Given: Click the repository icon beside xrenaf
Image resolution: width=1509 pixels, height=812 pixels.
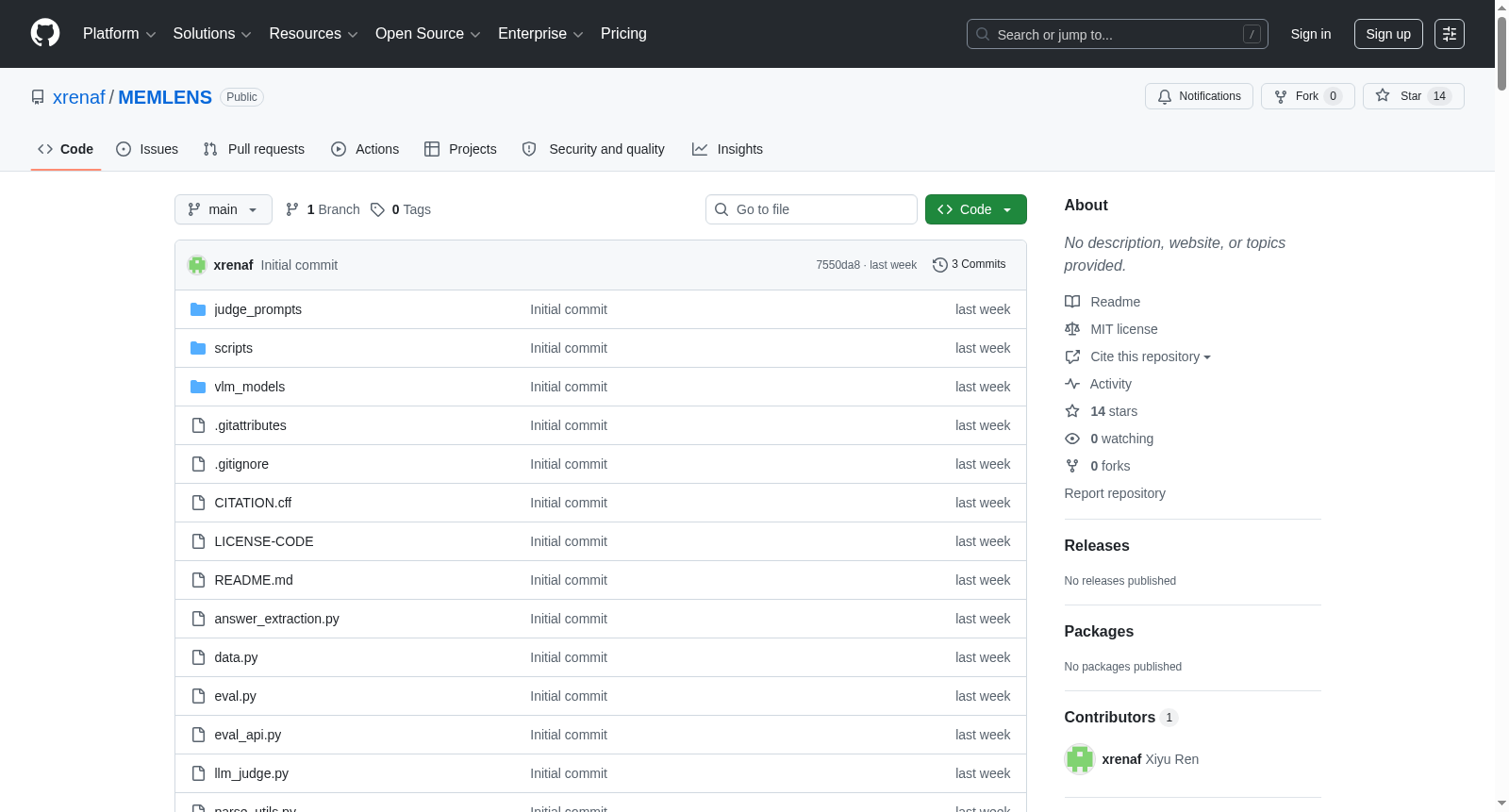Looking at the screenshot, I should 38,97.
